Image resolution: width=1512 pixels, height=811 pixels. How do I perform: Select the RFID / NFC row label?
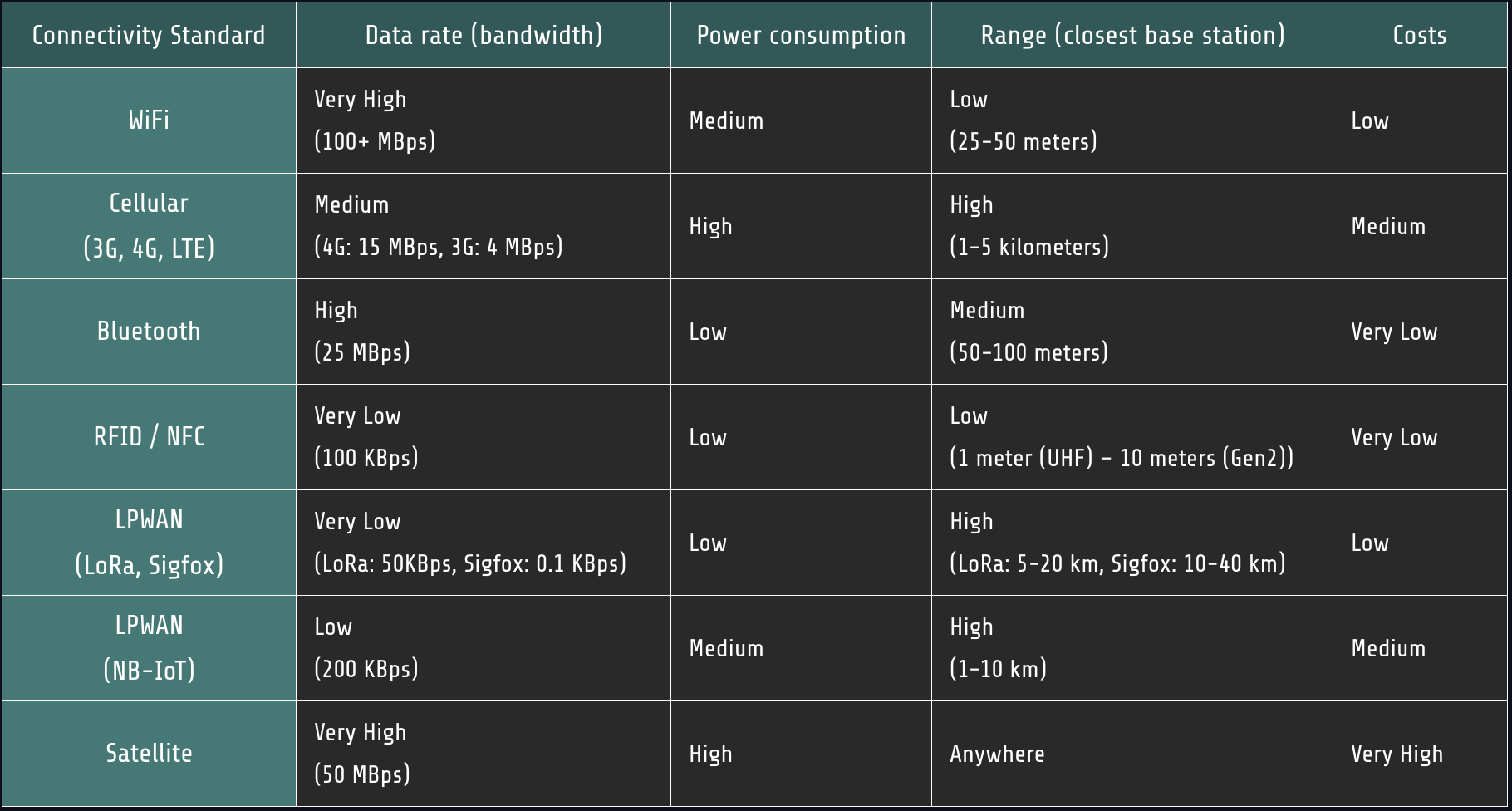tap(149, 437)
